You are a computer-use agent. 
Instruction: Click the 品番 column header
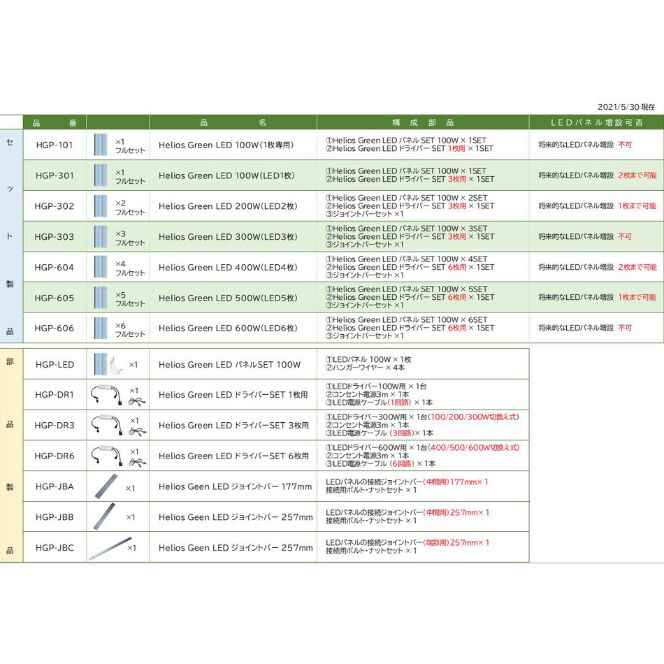click(55, 122)
